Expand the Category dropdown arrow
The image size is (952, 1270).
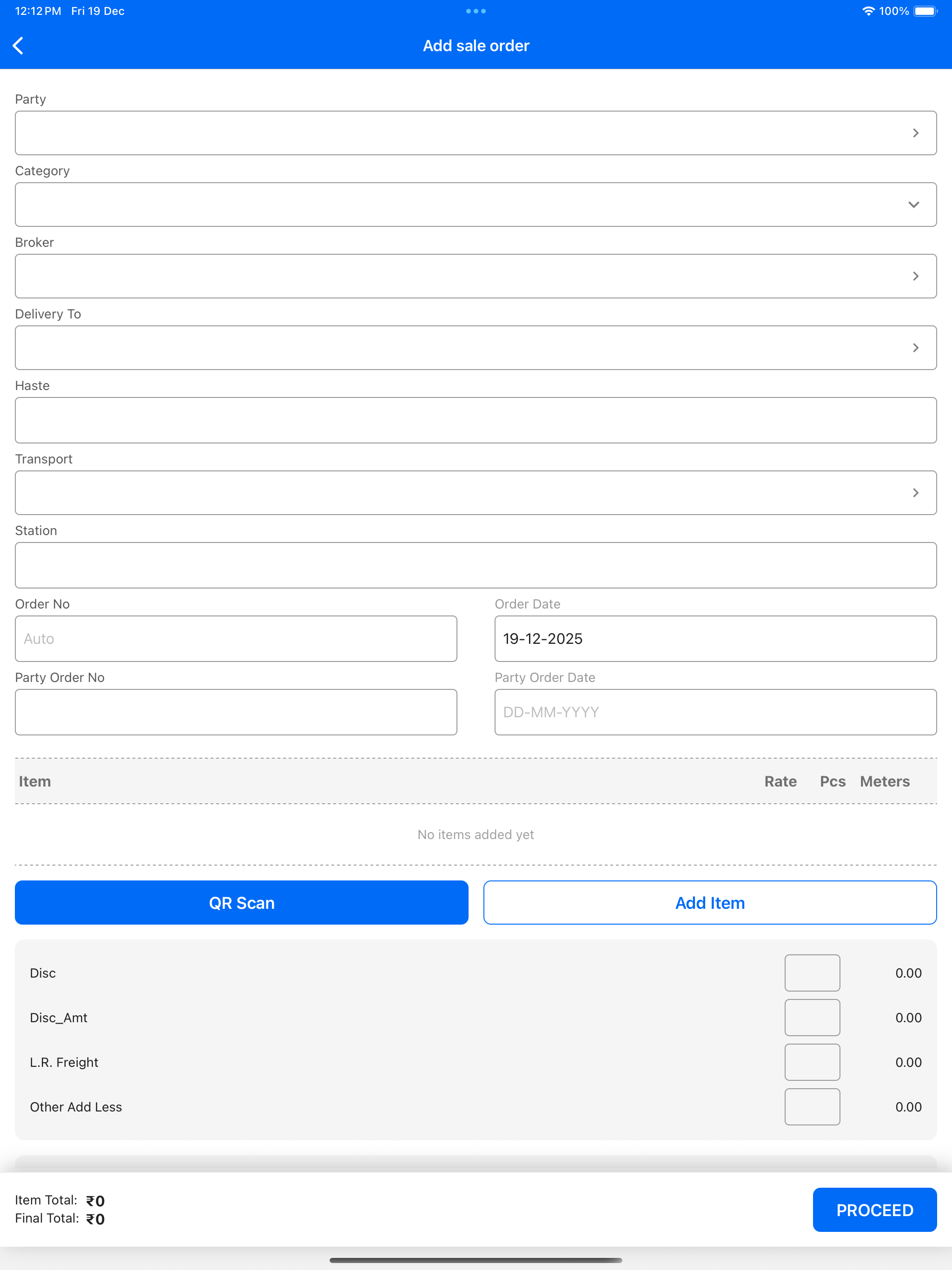(x=913, y=205)
